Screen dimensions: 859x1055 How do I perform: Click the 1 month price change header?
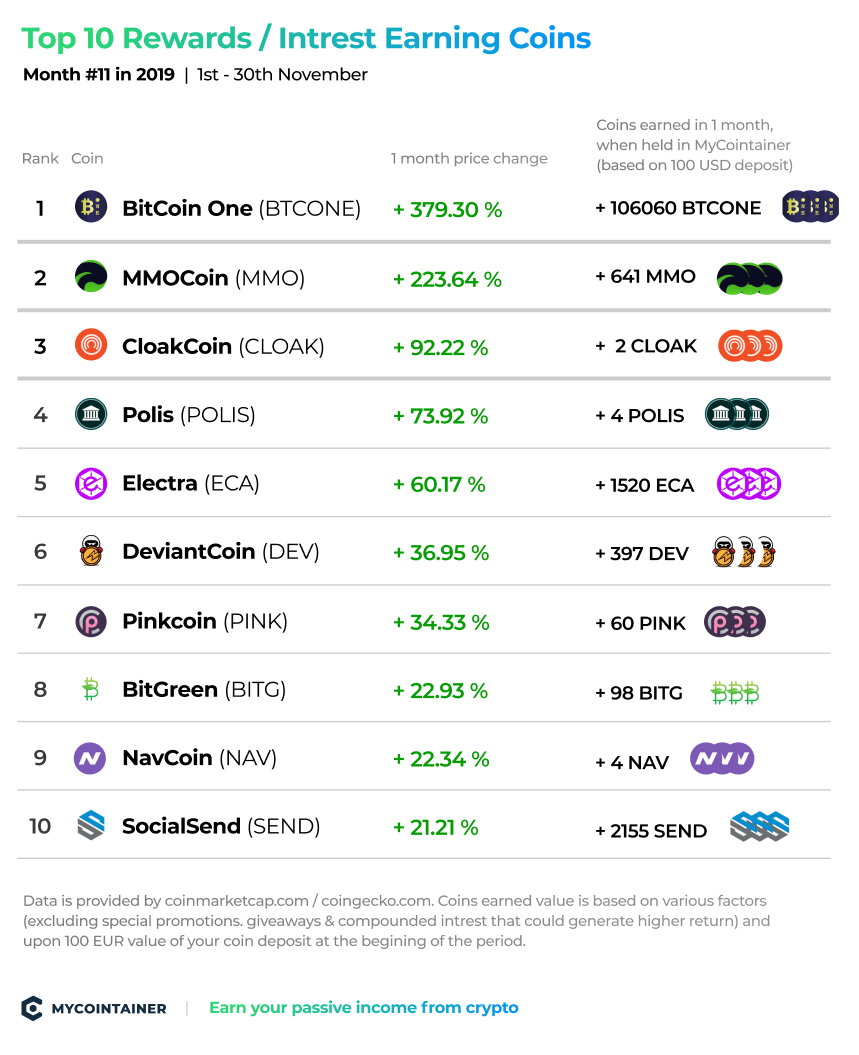tap(469, 158)
